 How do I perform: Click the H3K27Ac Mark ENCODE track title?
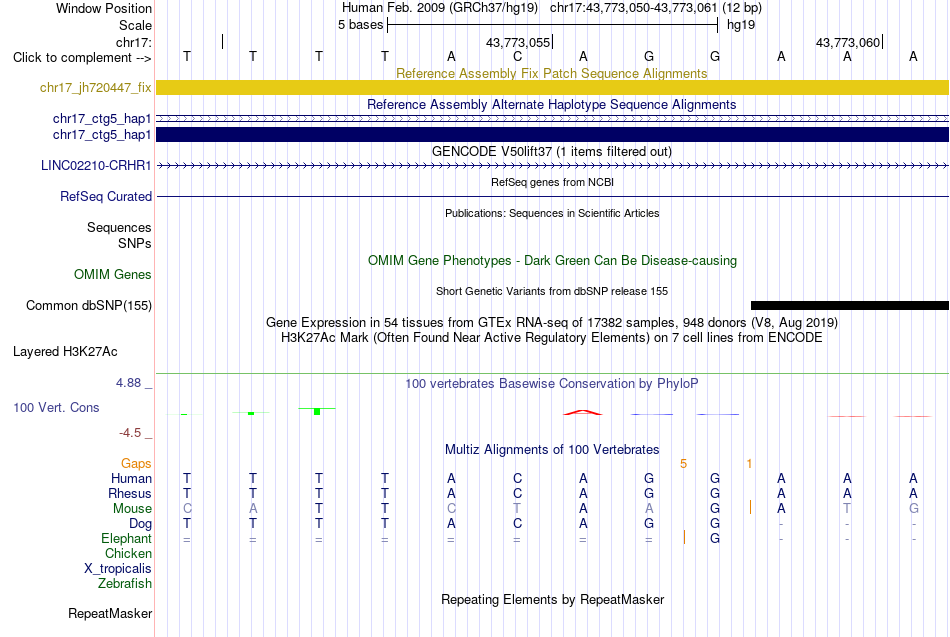click(551, 338)
